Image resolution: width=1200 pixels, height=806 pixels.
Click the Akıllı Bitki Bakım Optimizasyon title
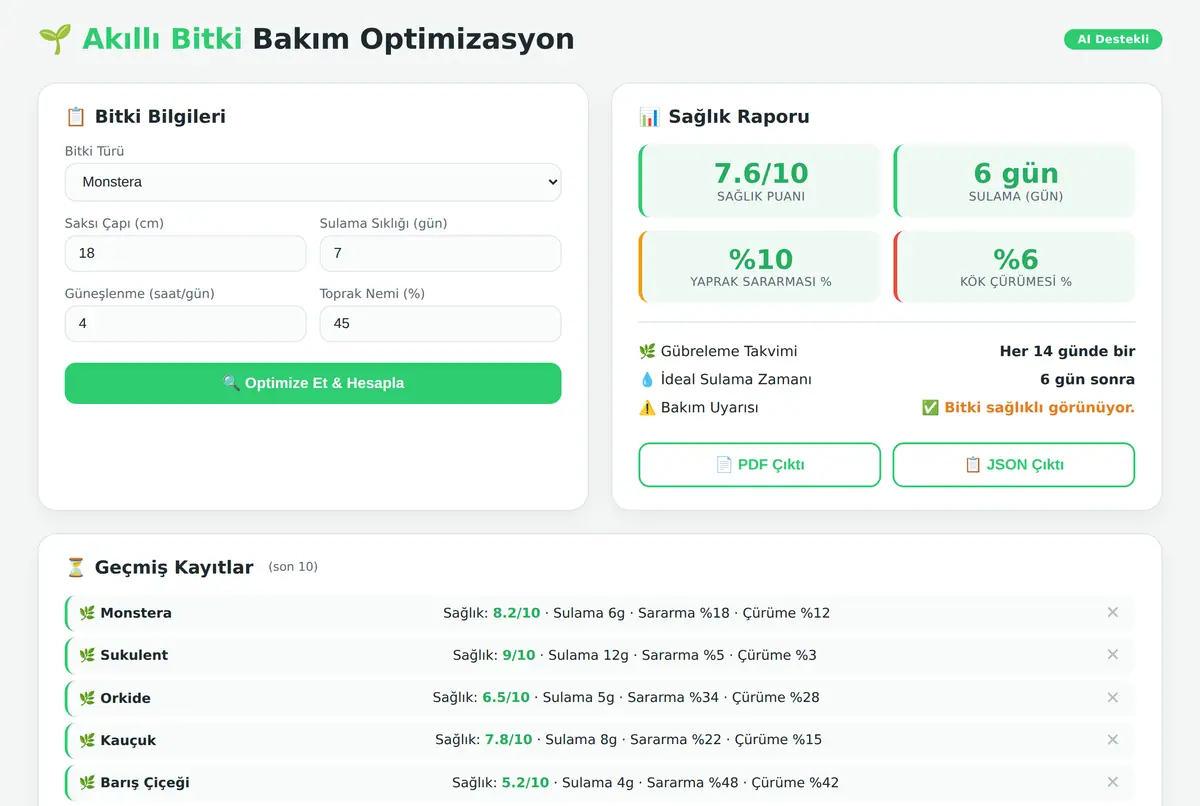point(328,39)
